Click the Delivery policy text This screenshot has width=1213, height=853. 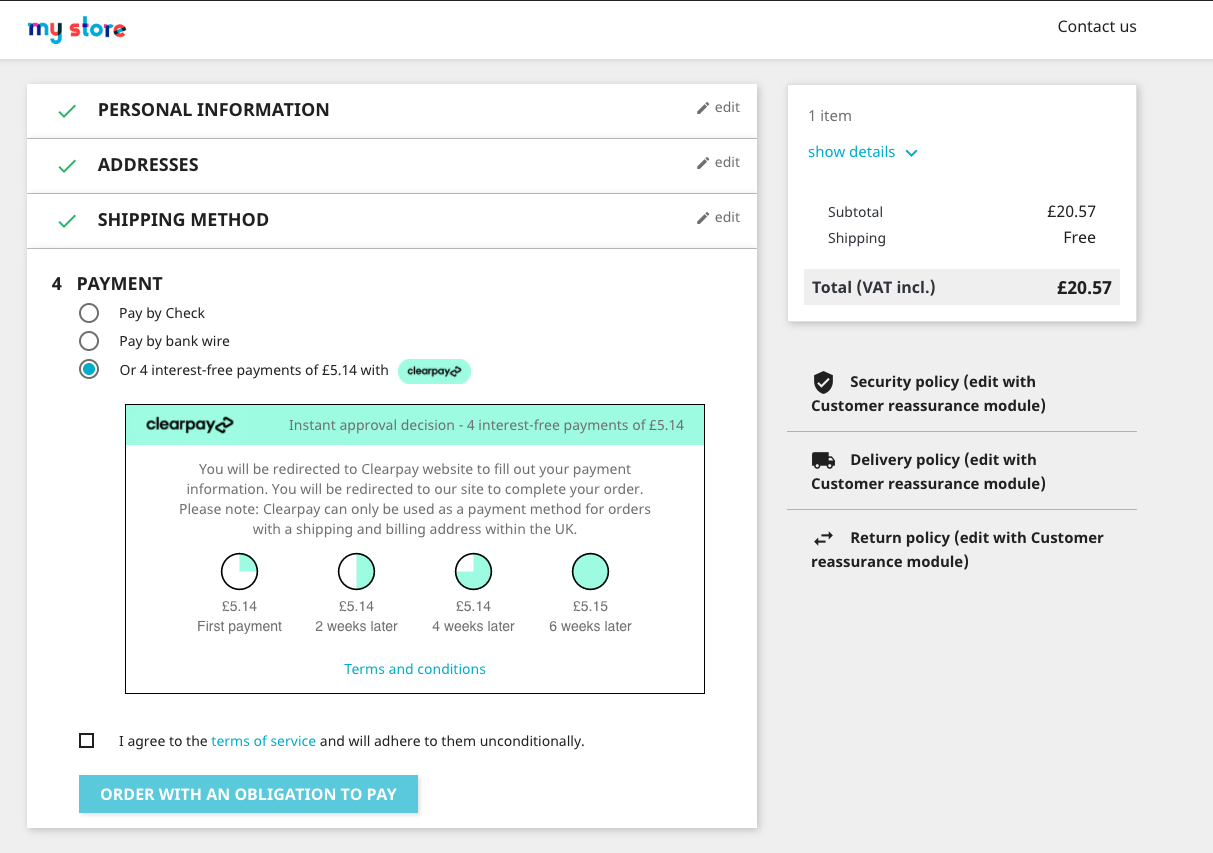pos(928,471)
